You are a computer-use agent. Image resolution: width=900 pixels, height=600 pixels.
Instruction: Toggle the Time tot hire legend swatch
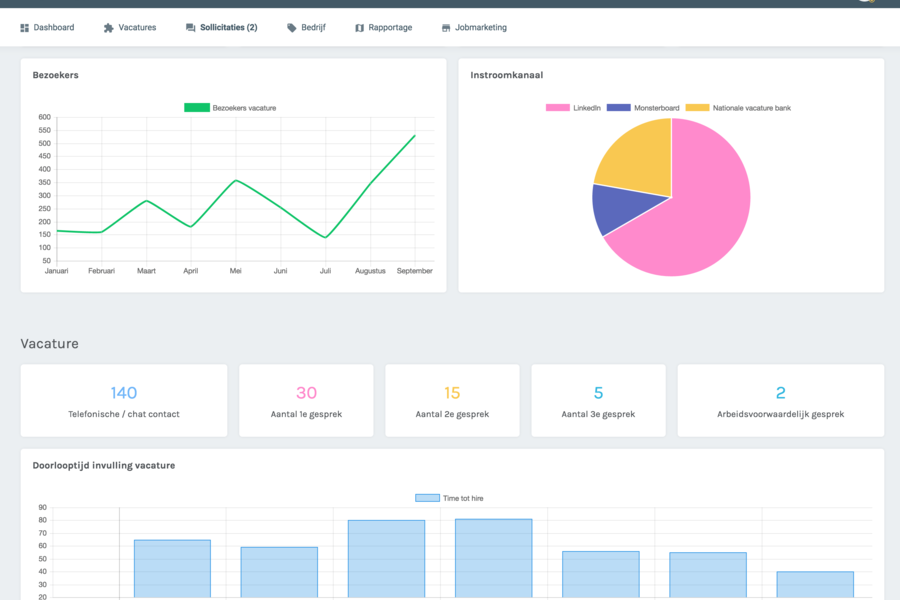pyautogui.click(x=428, y=498)
